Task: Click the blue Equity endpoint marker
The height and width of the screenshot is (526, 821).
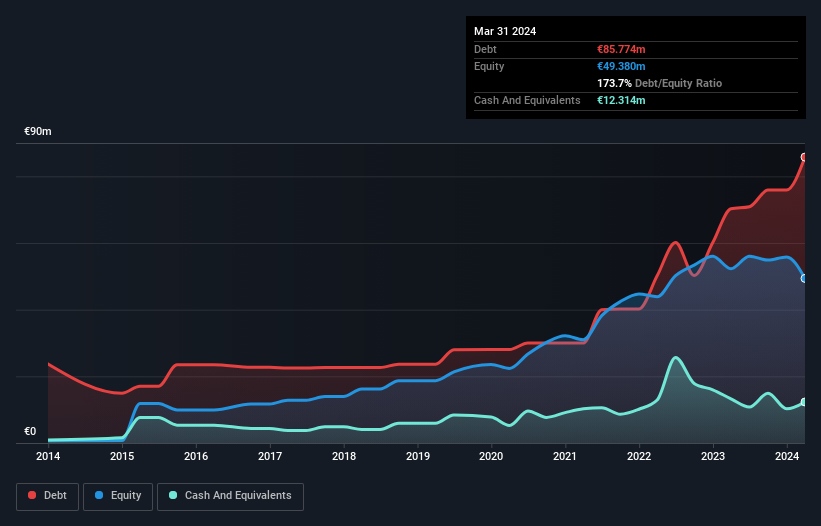Action: point(804,278)
